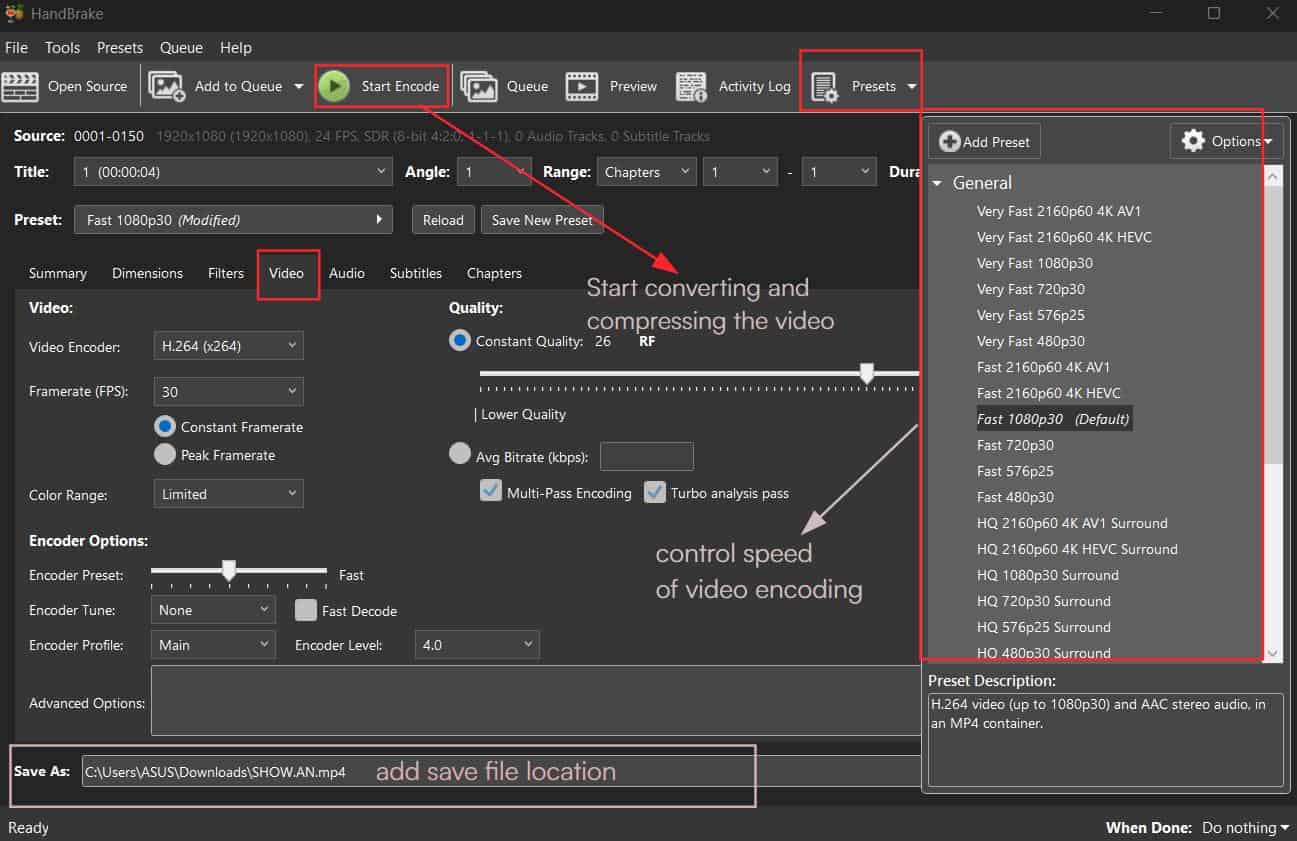This screenshot has width=1297, height=841.
Task: Switch to the Subtitles tab
Action: [x=416, y=273]
